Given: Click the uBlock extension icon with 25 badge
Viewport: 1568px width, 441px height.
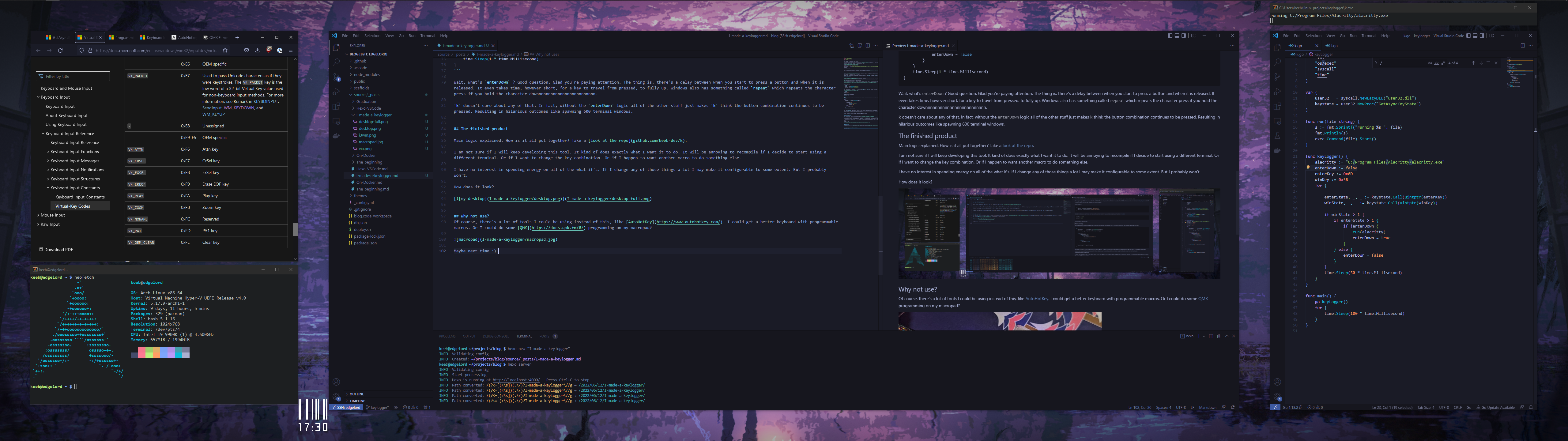Looking at the screenshot, I should tap(269, 50).
